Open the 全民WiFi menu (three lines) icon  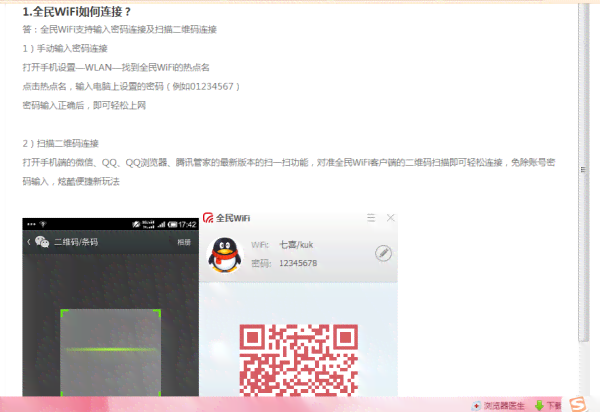[371, 218]
